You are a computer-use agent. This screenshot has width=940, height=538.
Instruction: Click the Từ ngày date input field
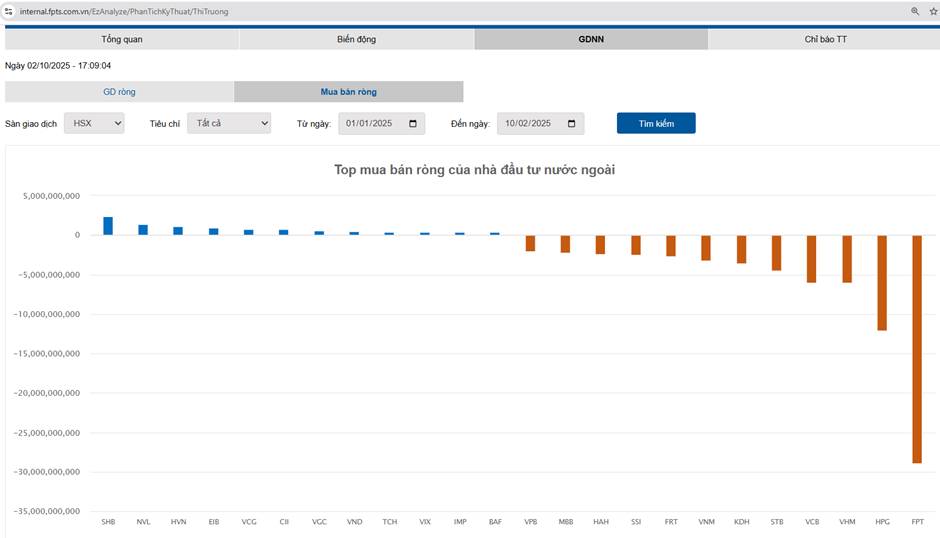click(x=370, y=123)
